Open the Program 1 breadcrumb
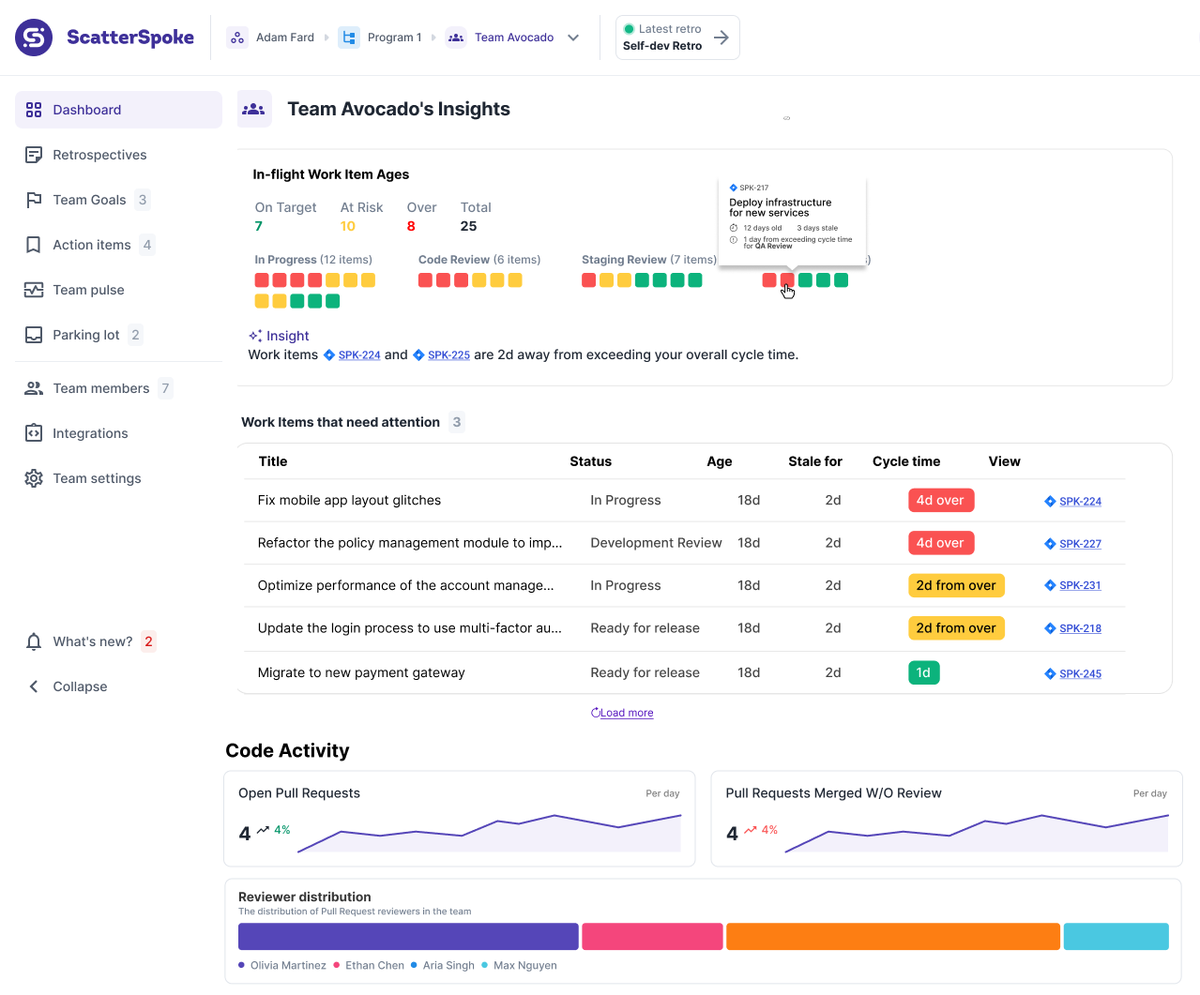Screen dimensions: 1200x995 395,36
